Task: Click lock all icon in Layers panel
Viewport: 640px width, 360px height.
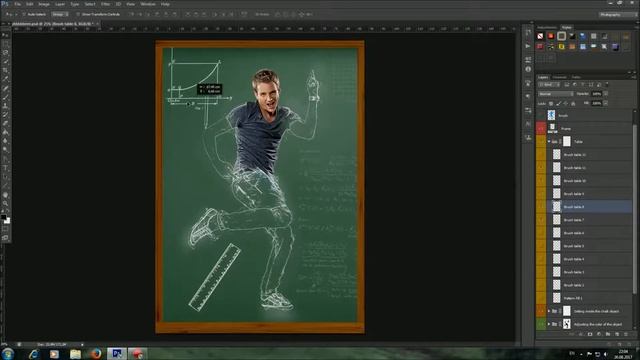Action: (x=573, y=104)
